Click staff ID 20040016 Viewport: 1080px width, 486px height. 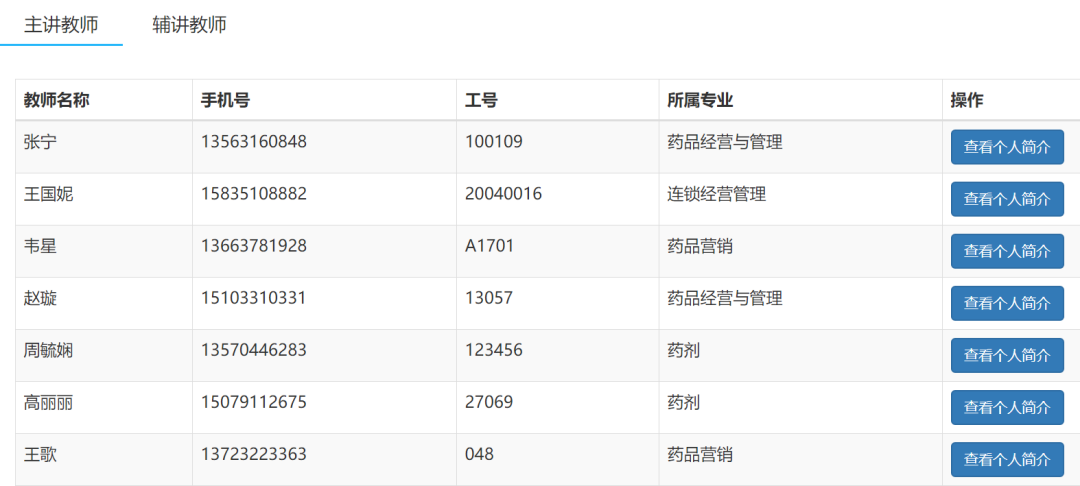tap(503, 194)
